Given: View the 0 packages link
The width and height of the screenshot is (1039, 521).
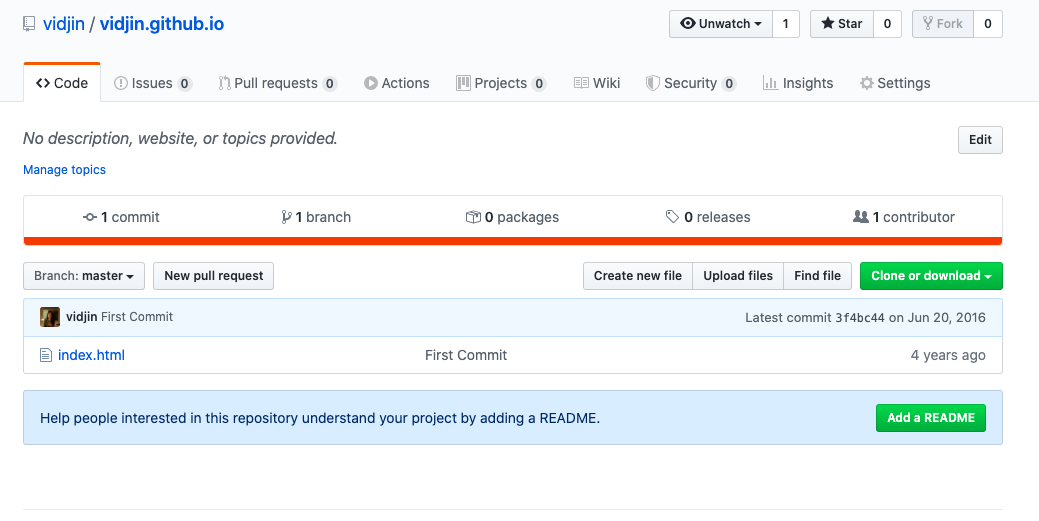Looking at the screenshot, I should pyautogui.click(x=512, y=217).
